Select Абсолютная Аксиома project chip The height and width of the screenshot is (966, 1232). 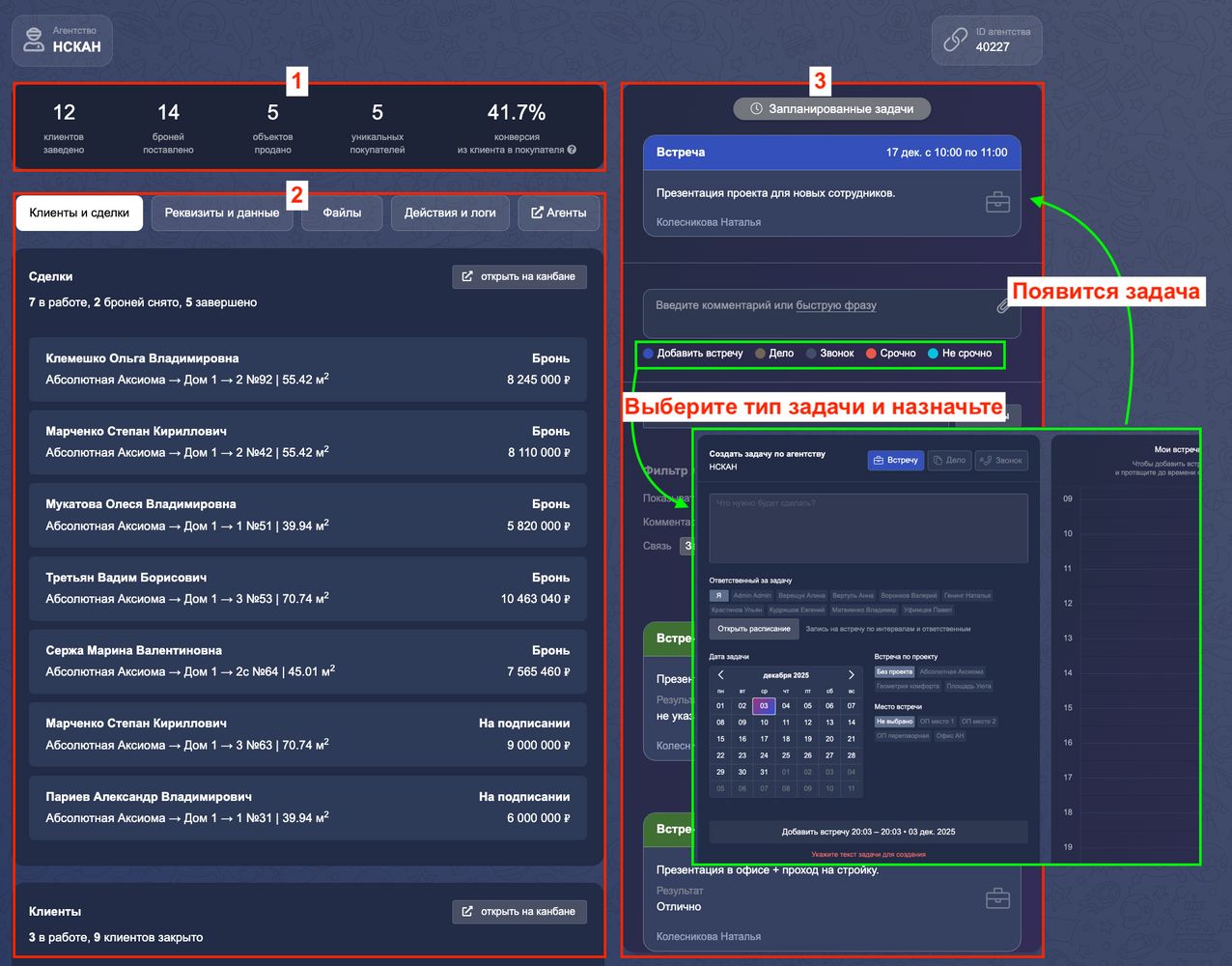(951, 671)
